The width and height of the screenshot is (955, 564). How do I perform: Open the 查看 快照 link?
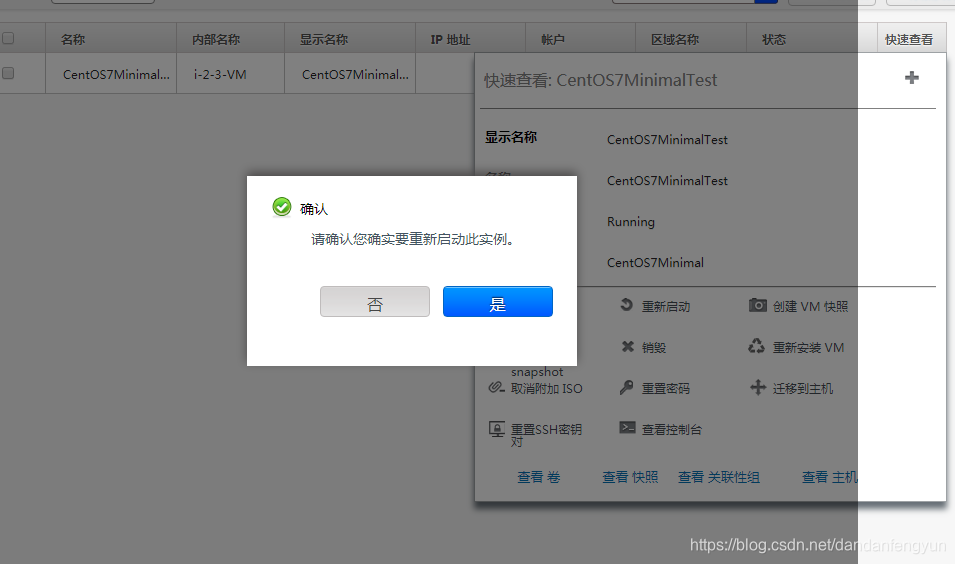[x=630, y=477]
